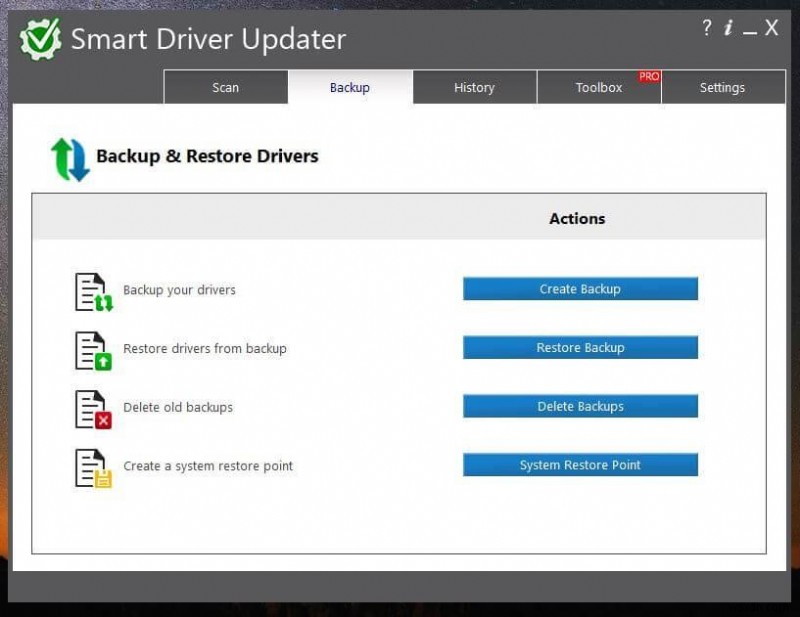
Task: Switch to the Scan tab
Action: (x=224, y=87)
